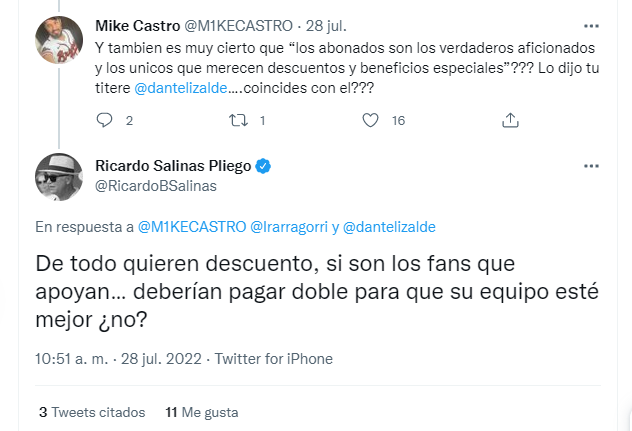Open Ricardo Salinas Pliego's avatar
The image size is (632, 431).
[59, 175]
